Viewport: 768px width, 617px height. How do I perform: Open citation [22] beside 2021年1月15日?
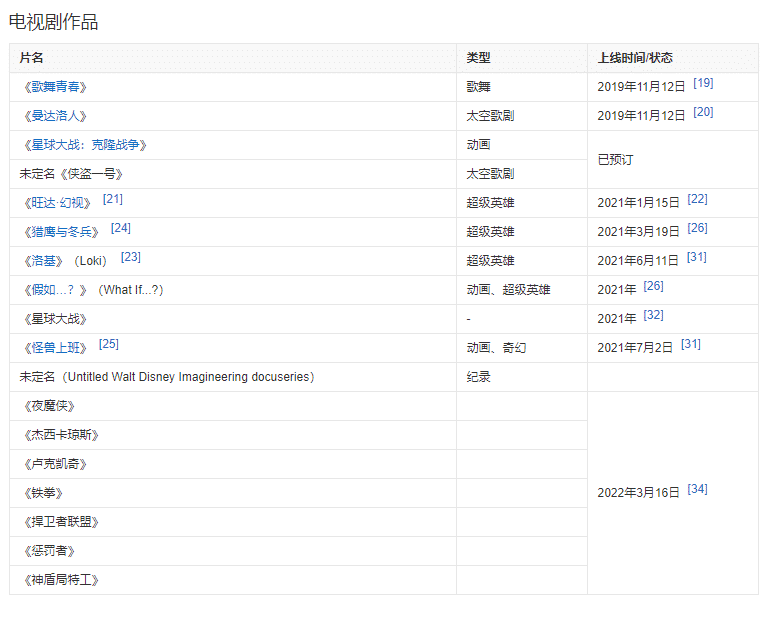coord(697,199)
